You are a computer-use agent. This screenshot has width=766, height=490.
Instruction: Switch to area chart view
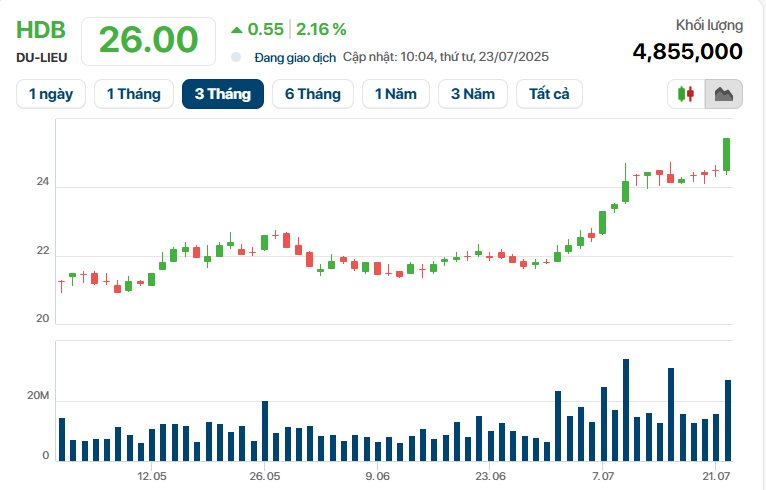coord(724,95)
